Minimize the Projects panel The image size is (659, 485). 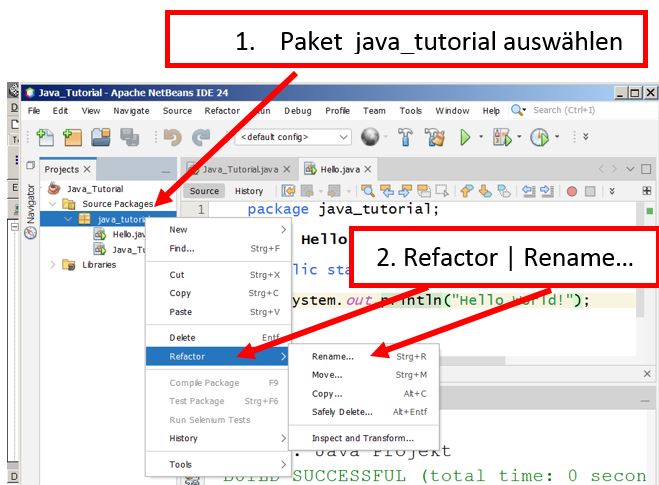point(166,171)
